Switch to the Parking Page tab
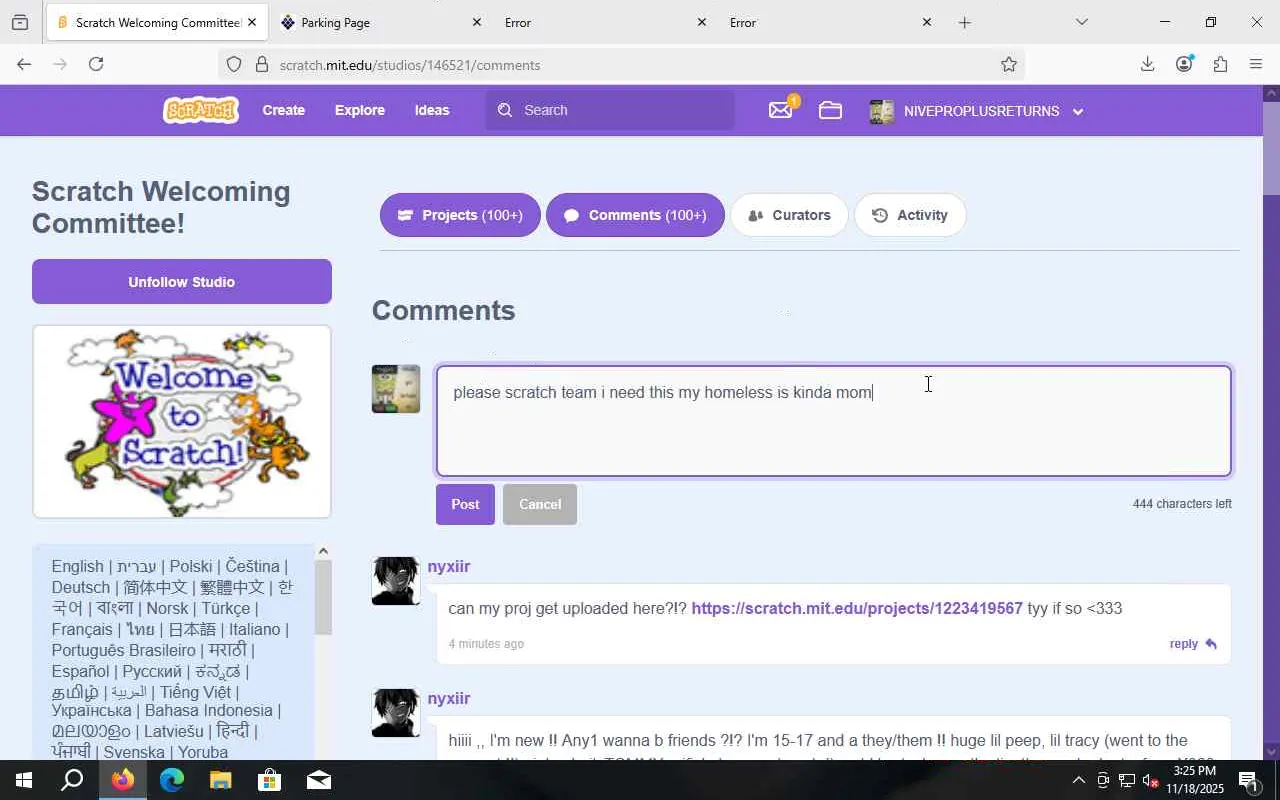This screenshot has width=1280, height=800. pos(380,22)
